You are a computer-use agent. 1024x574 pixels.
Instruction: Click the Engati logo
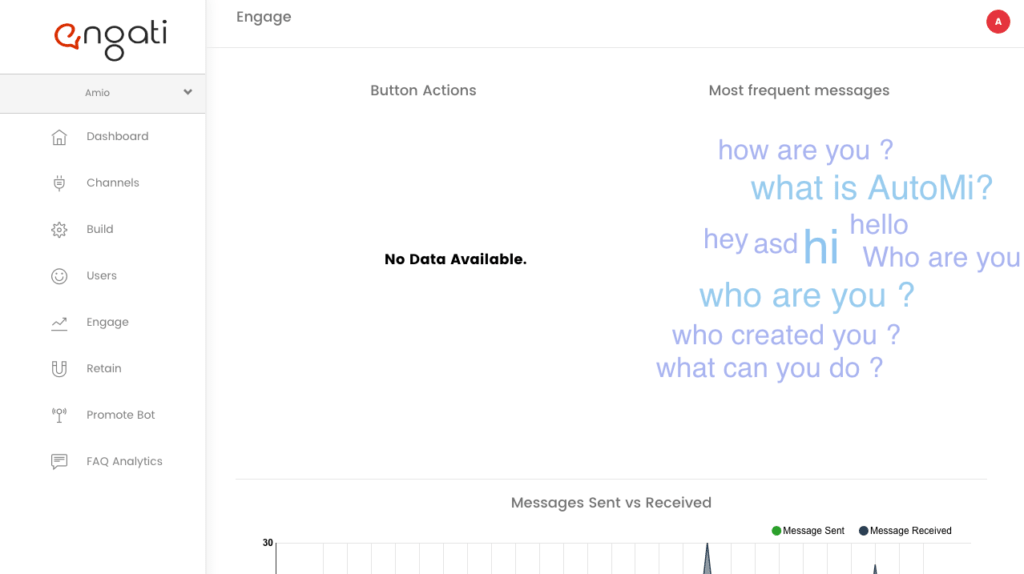(x=110, y=39)
